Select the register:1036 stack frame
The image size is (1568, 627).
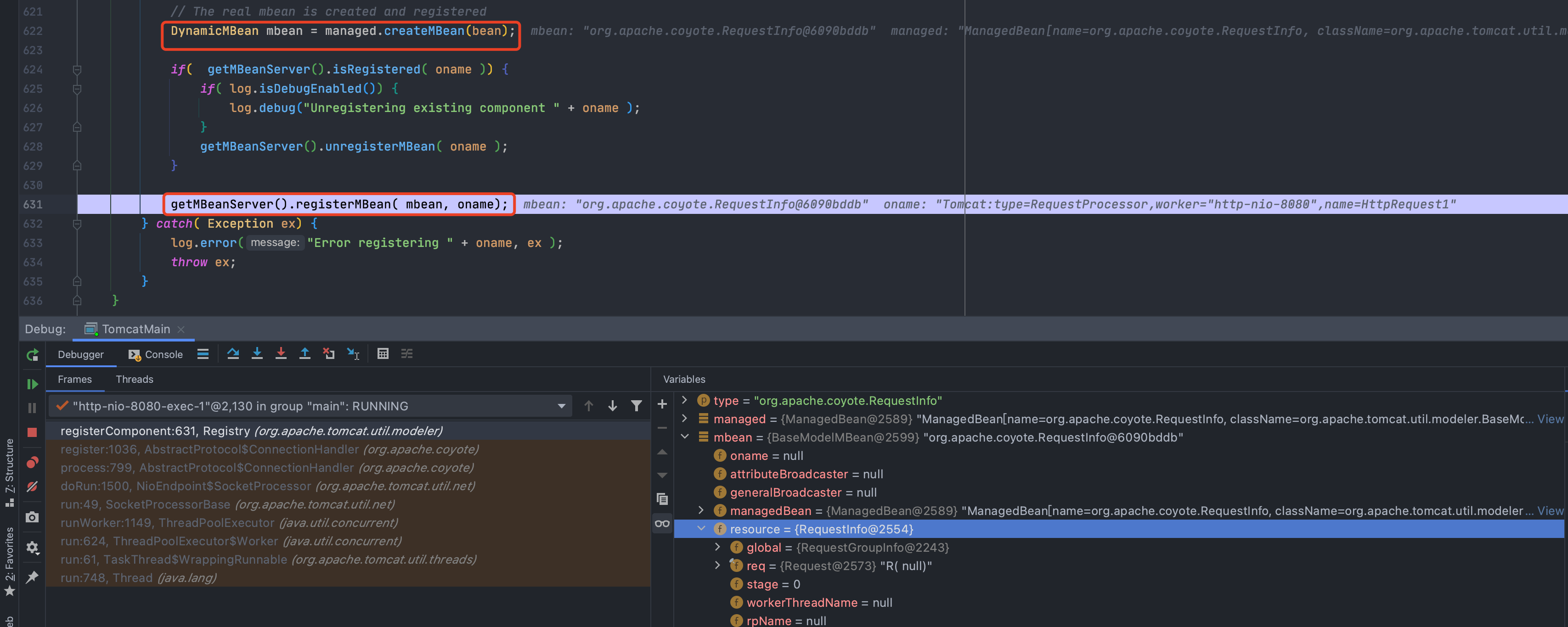(x=209, y=449)
